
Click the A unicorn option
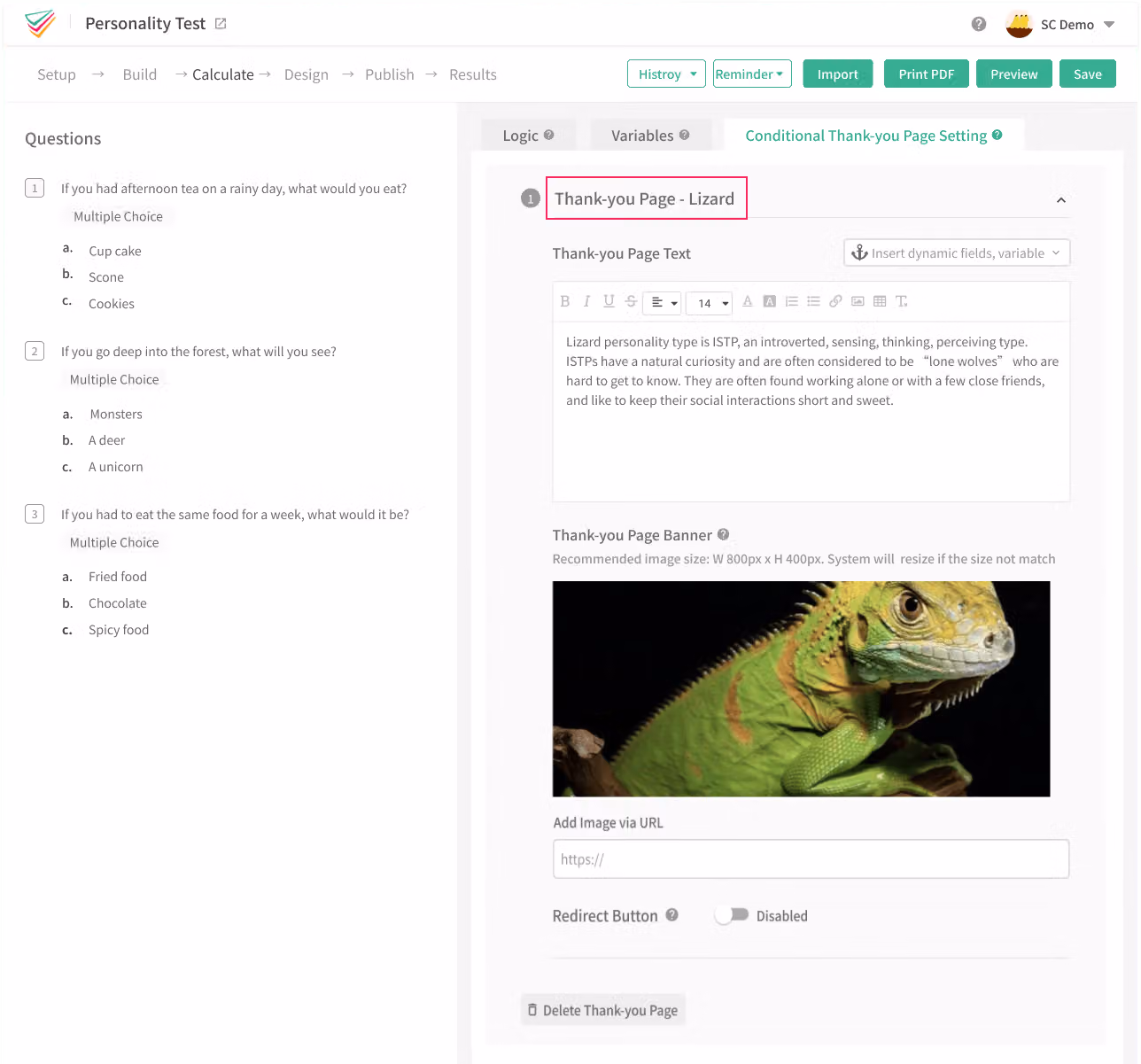coord(116,467)
